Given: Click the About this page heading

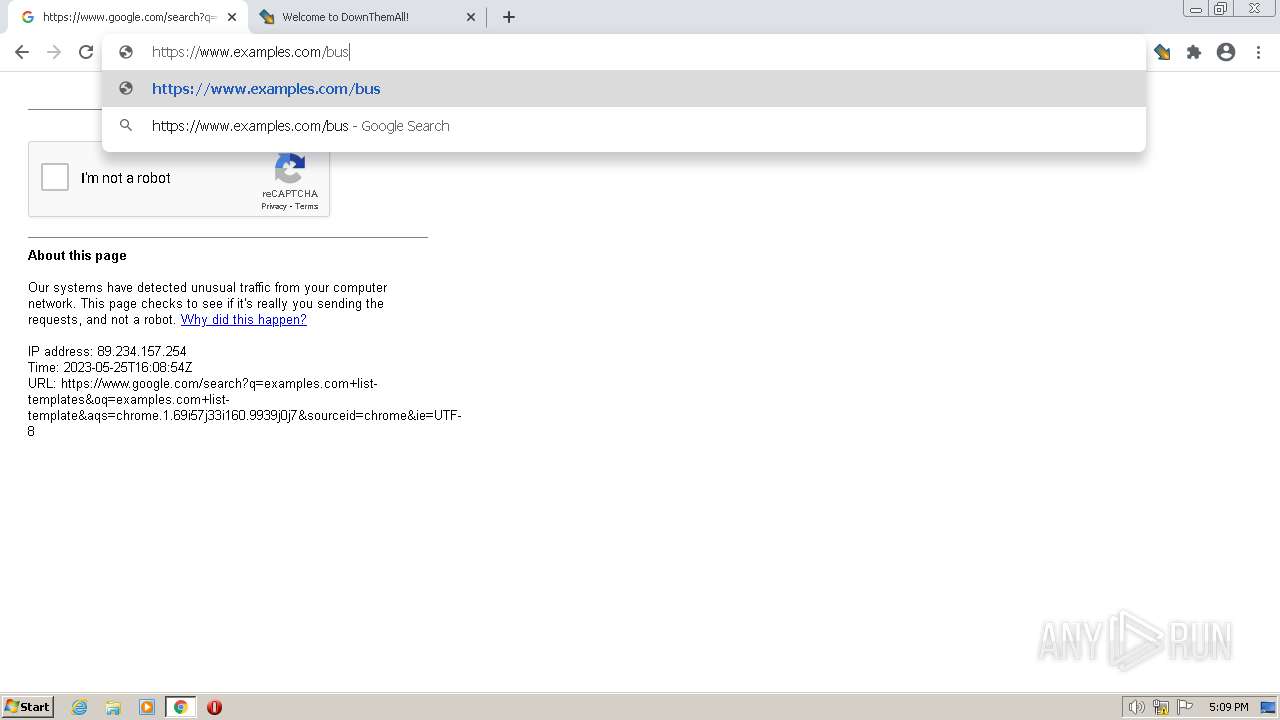Looking at the screenshot, I should pos(77,256).
